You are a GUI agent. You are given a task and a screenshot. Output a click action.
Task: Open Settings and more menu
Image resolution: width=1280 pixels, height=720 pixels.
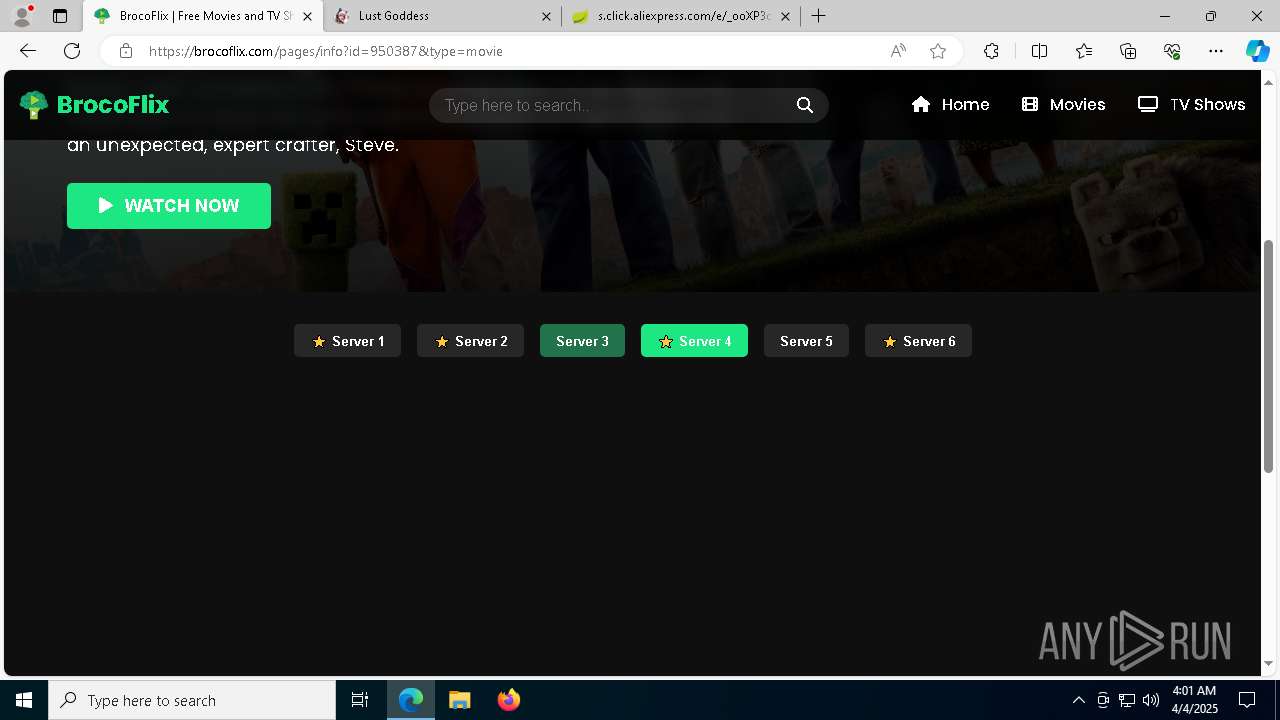pos(1216,51)
